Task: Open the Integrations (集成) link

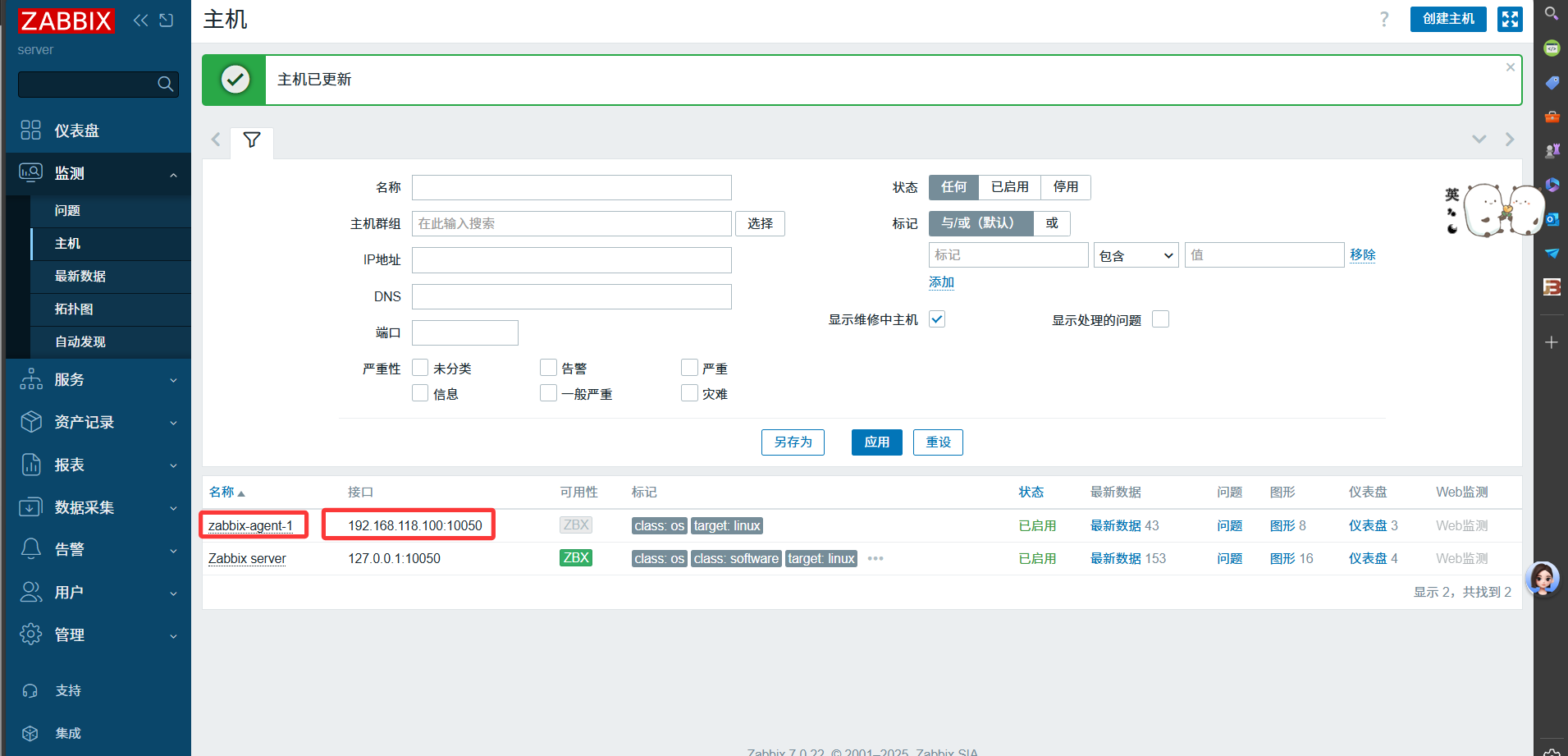Action: tap(68, 734)
